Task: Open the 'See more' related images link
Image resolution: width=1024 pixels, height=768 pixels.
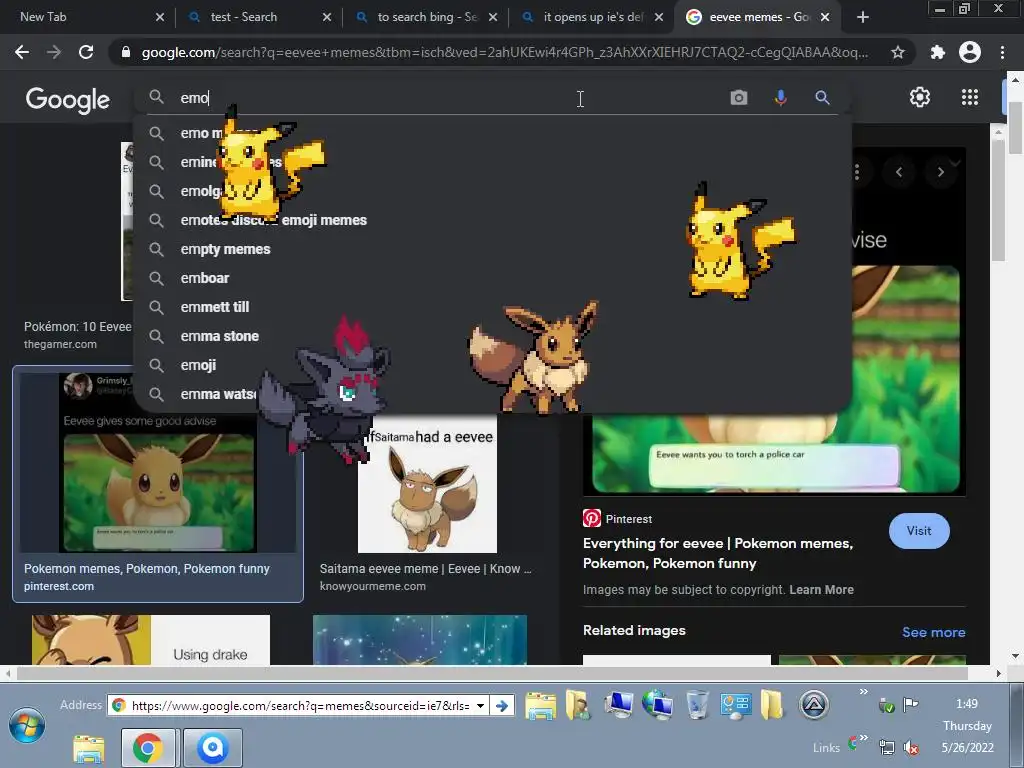Action: tap(933, 632)
